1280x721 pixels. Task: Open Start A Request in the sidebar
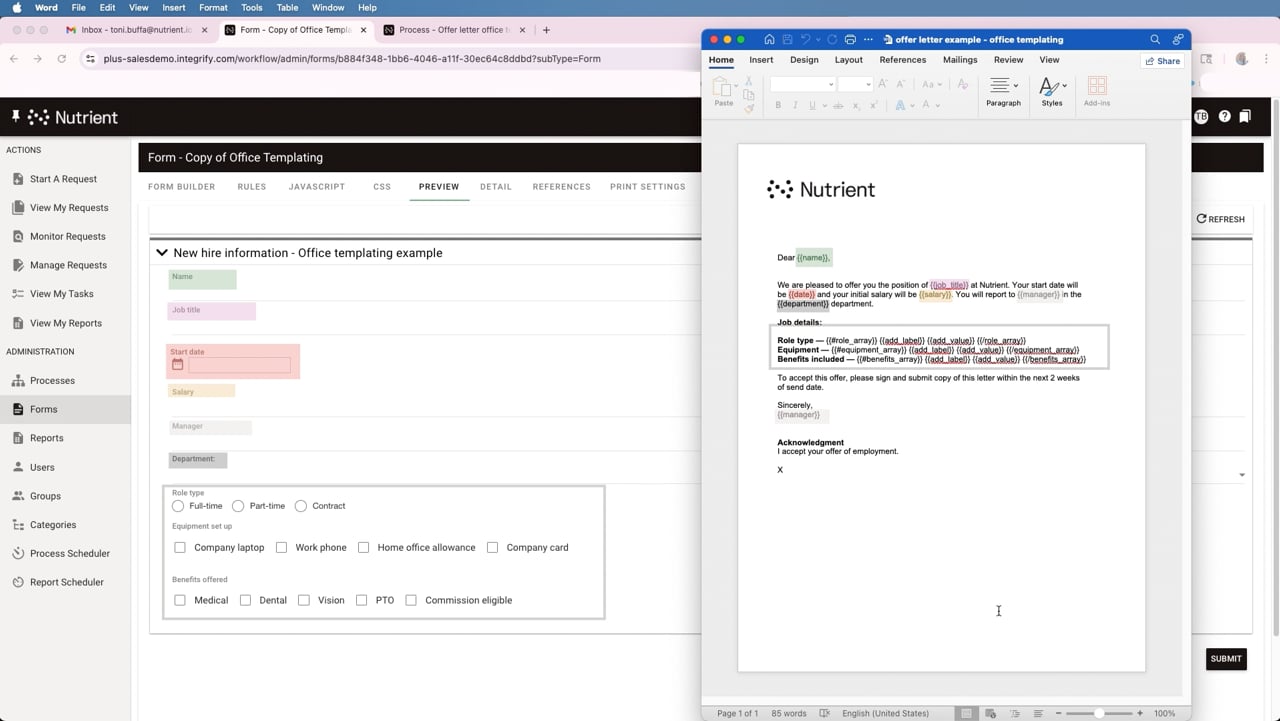coord(65,179)
